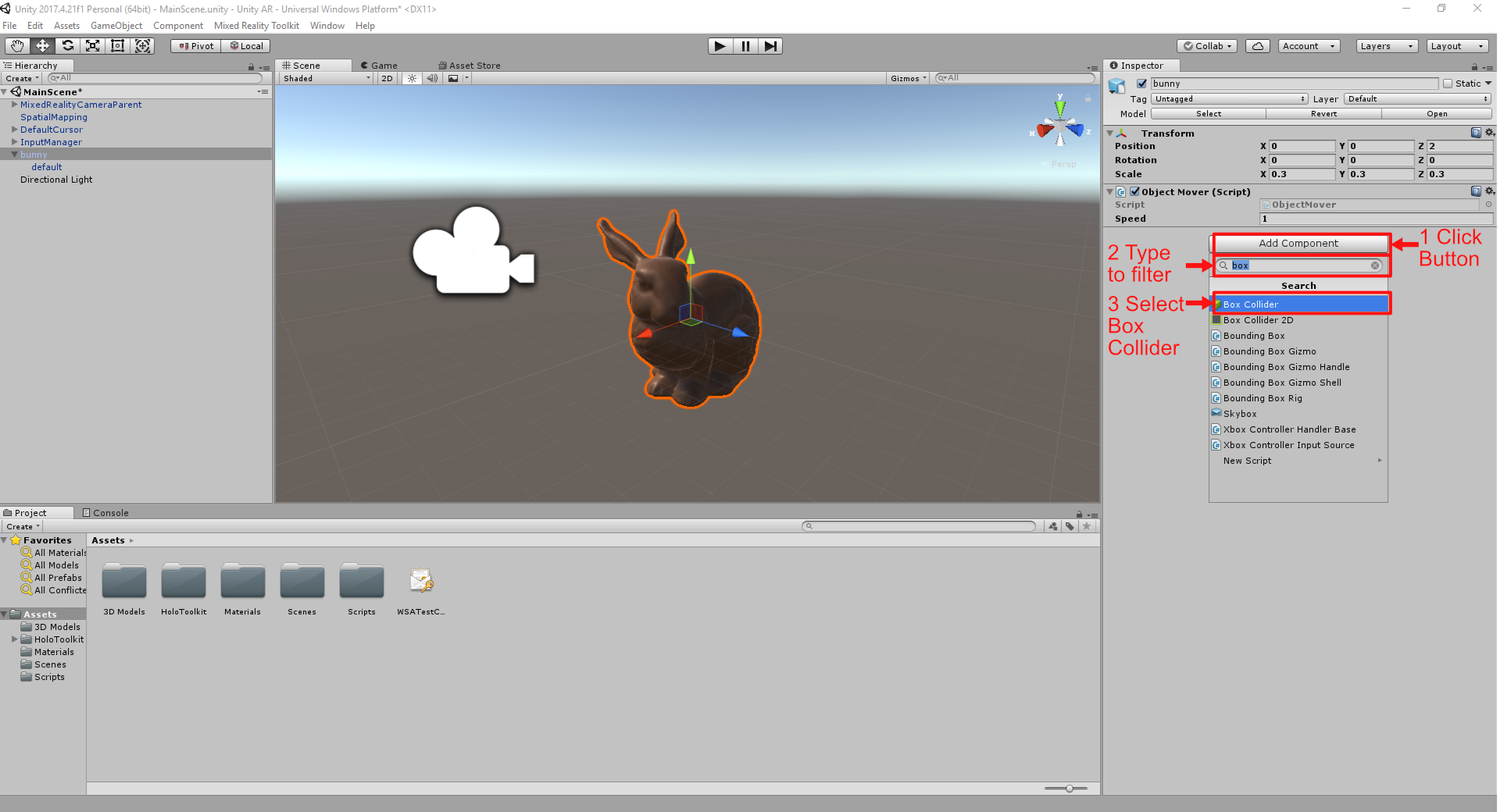Select the Scale tool
The image size is (1500, 812).
click(x=93, y=46)
